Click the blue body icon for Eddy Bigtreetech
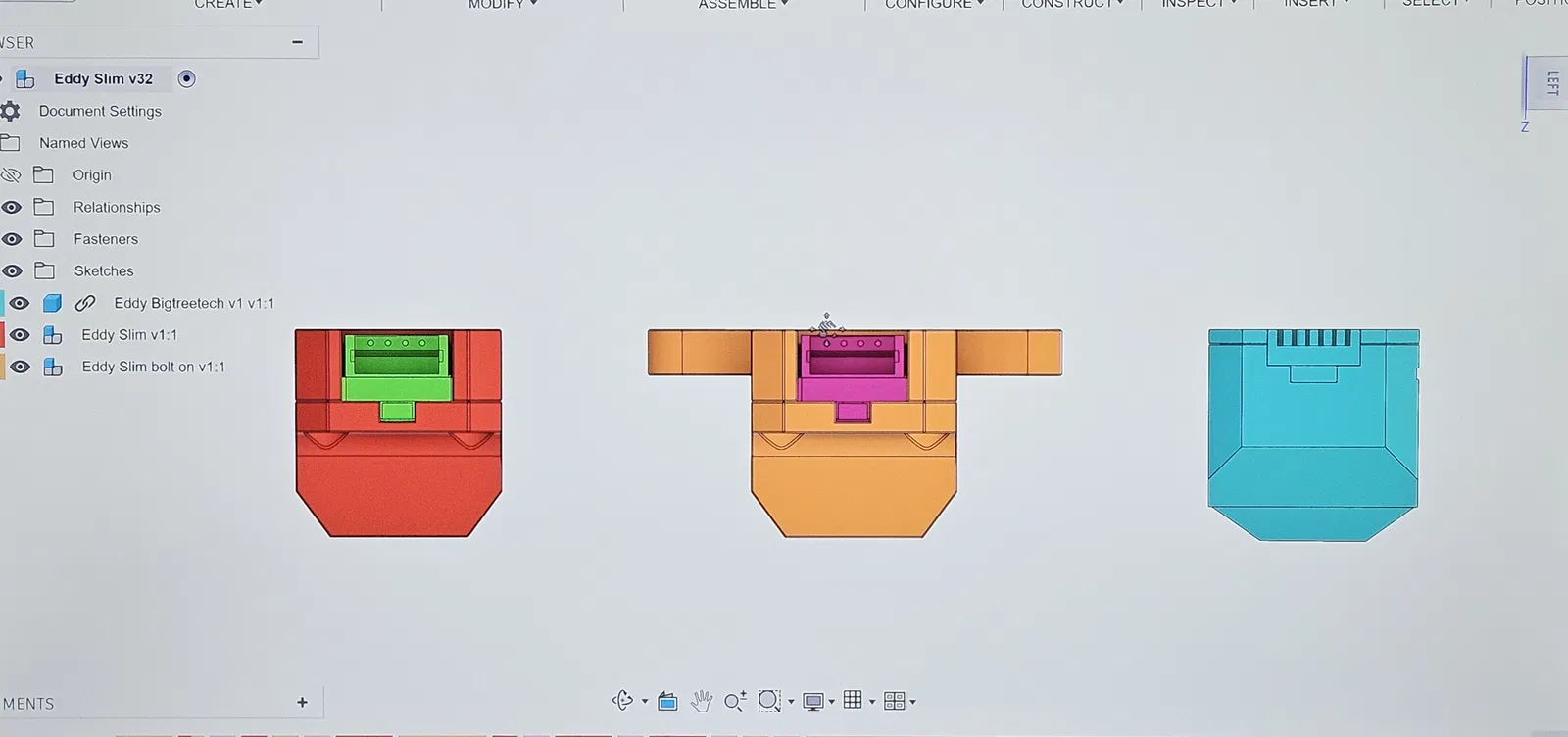 (x=53, y=303)
